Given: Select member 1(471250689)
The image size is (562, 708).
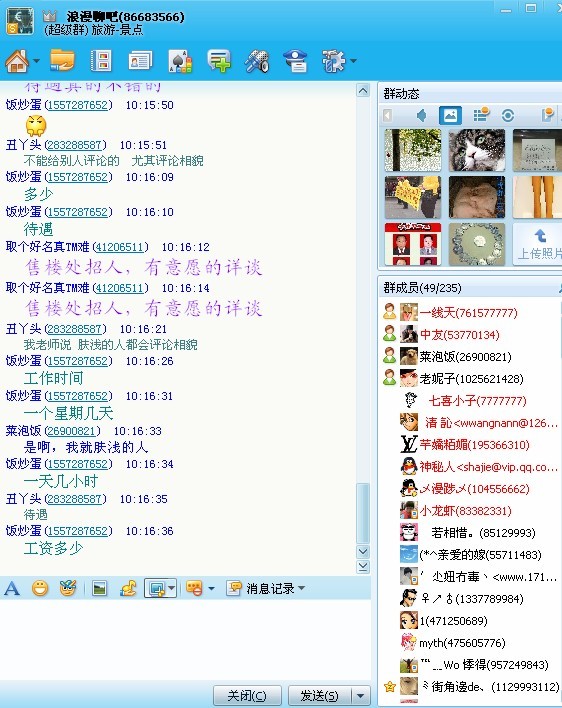Looking at the screenshot, I should [453, 621].
